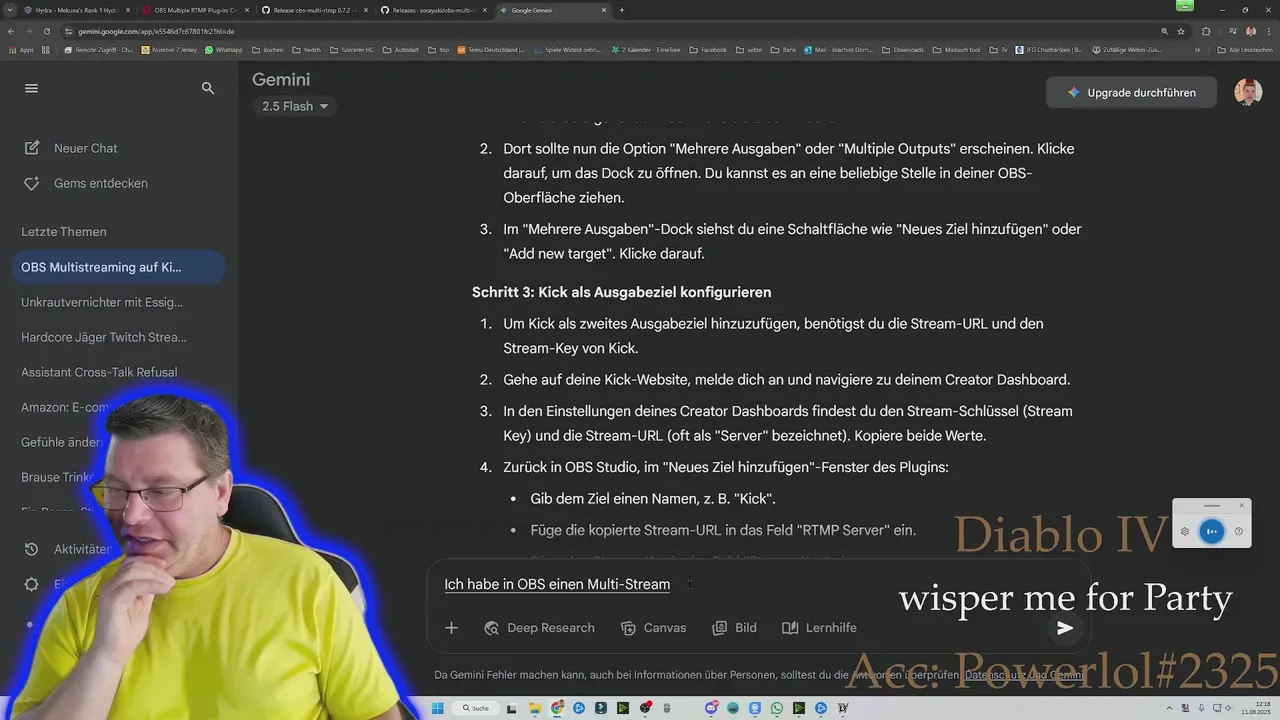Click the browser reload icon
The width and height of the screenshot is (1280, 720).
coord(46,31)
